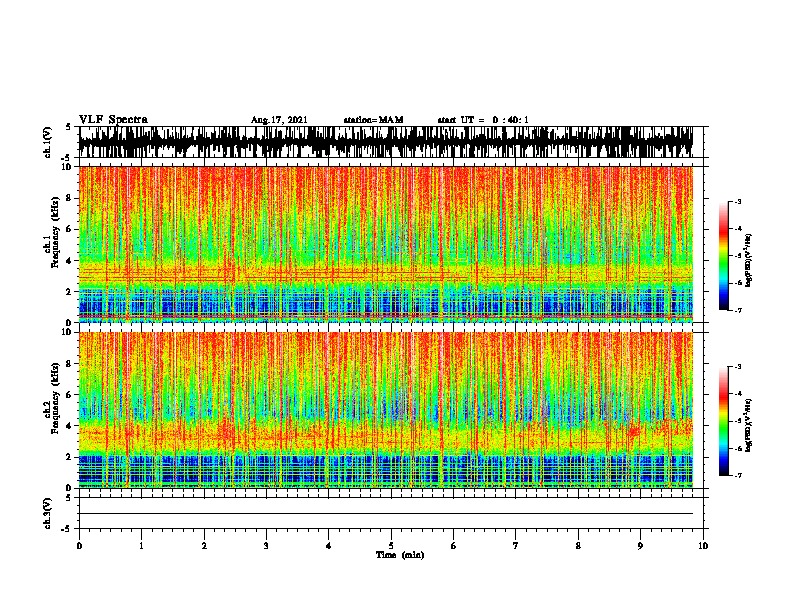
Task: Click the "start UT = 0:40:1" header text
Action: click(483, 120)
